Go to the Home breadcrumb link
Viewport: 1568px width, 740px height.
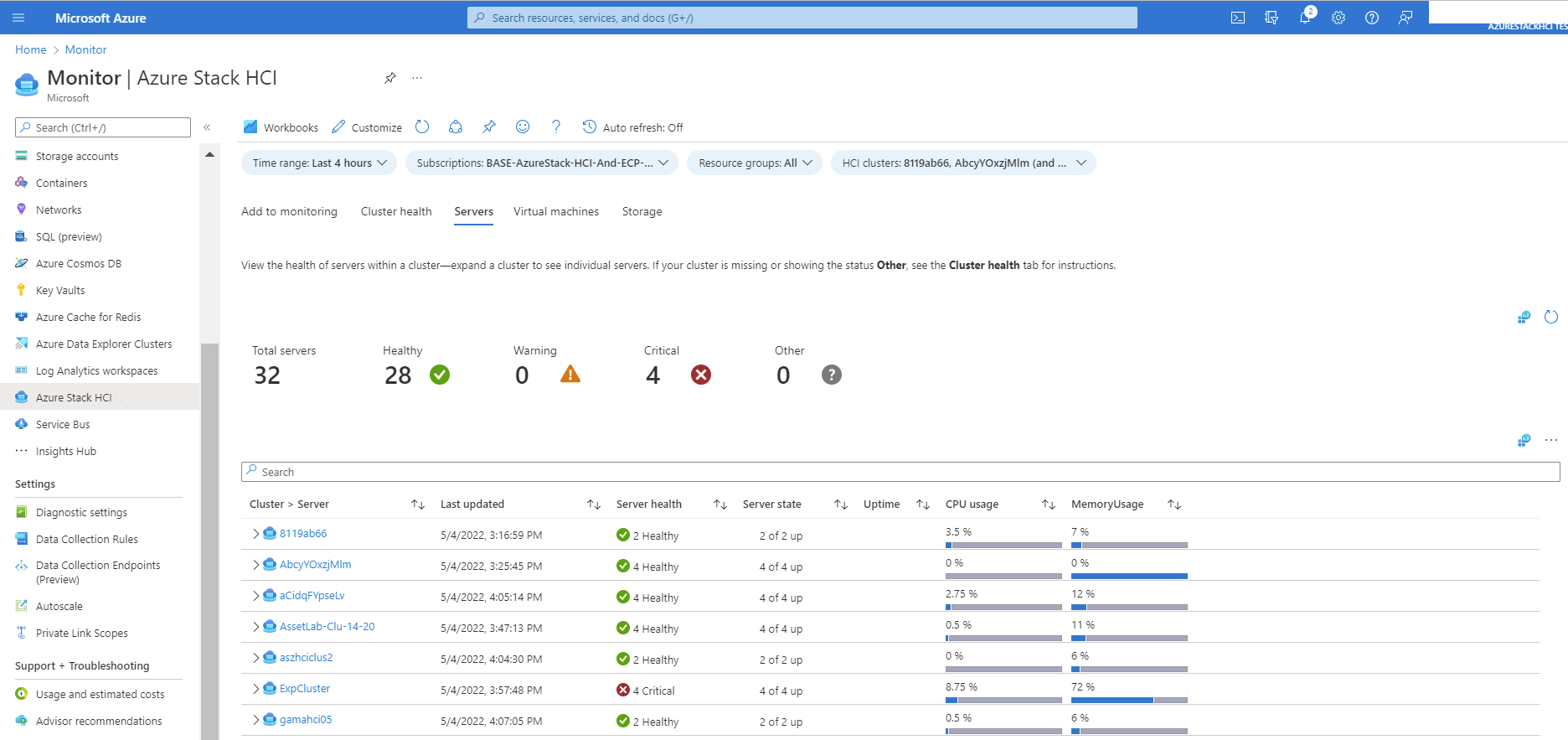click(31, 49)
